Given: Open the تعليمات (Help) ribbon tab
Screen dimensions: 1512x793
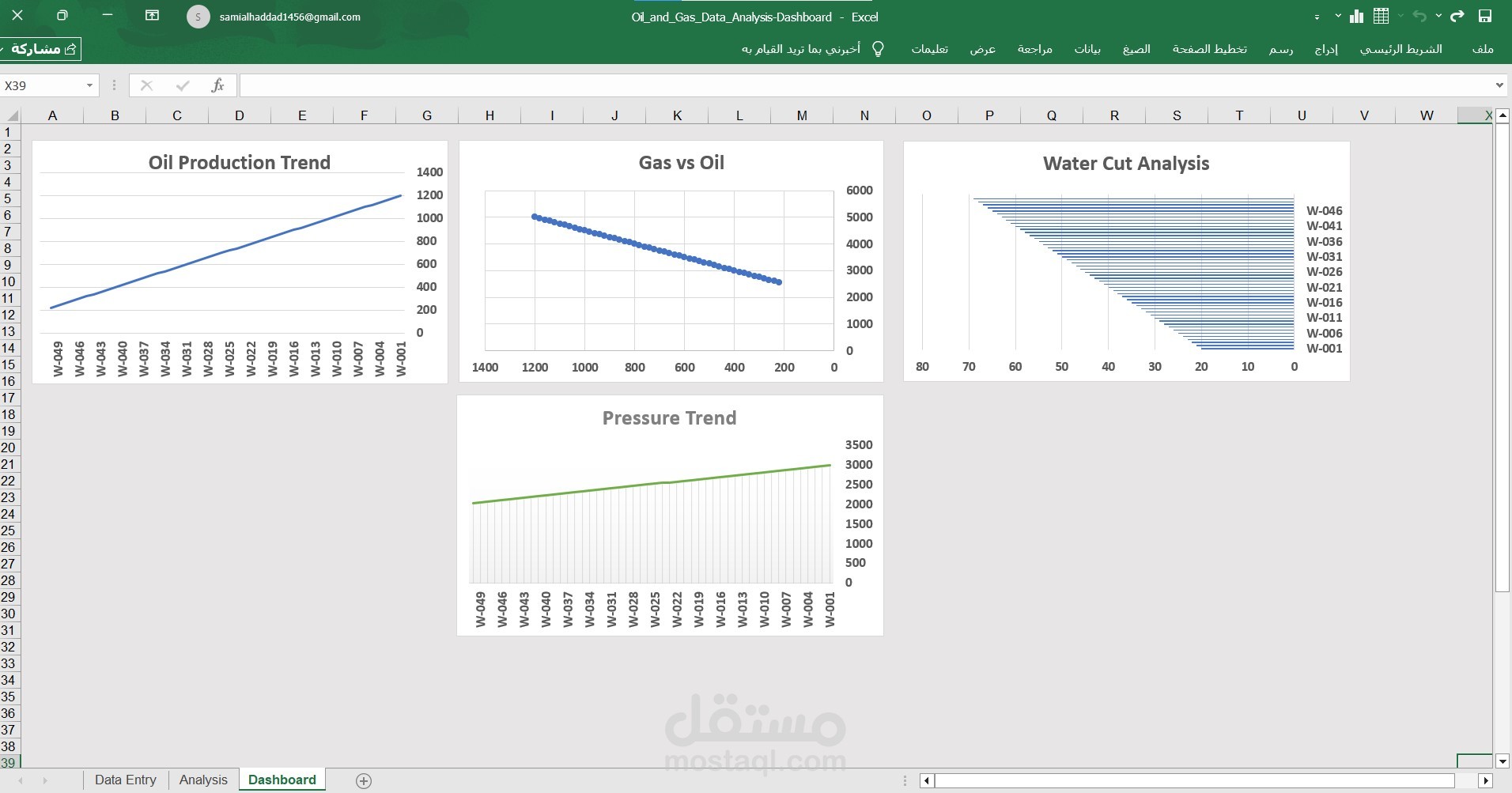Looking at the screenshot, I should (929, 49).
